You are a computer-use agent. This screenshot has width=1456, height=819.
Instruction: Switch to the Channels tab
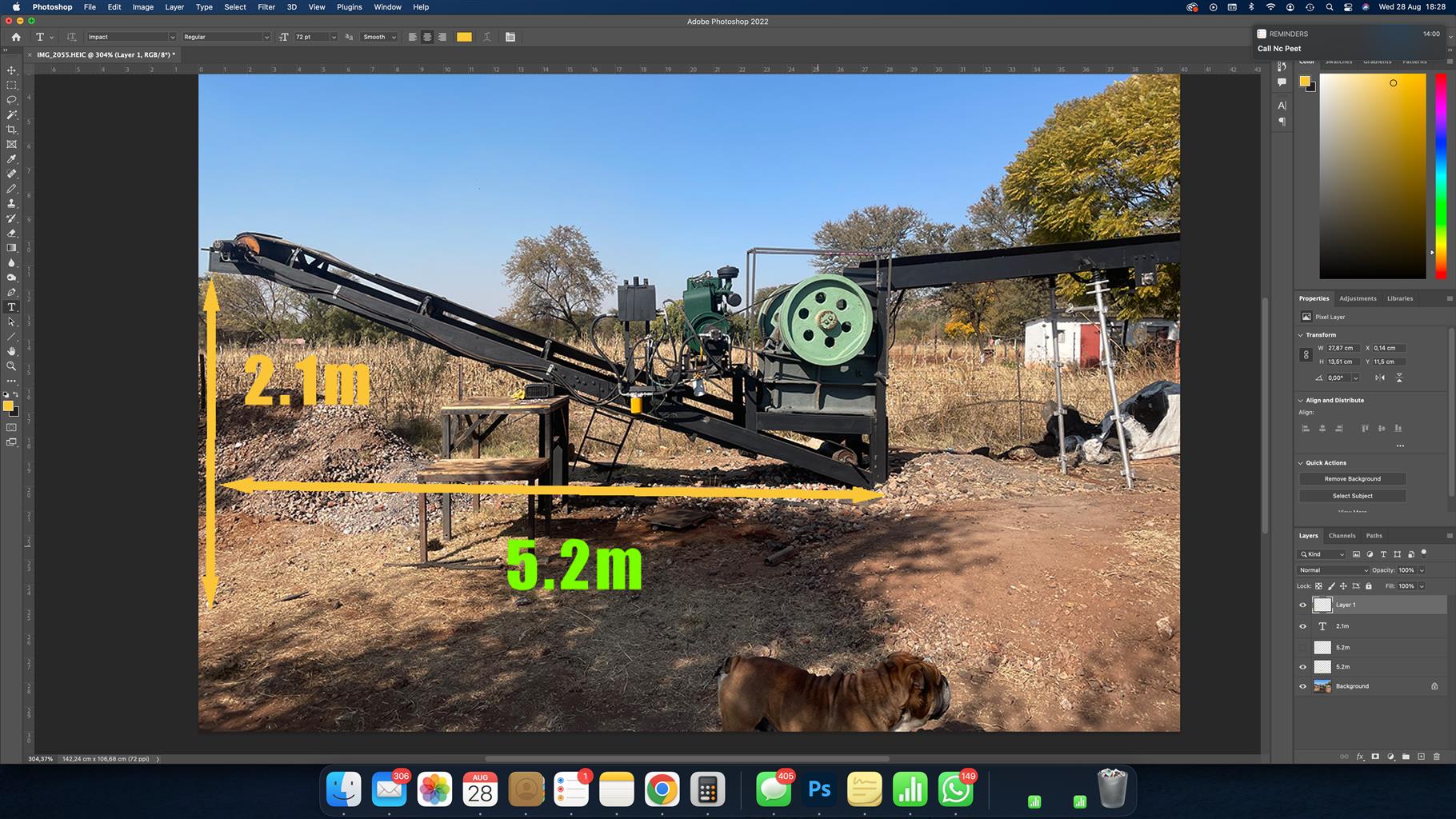pyautogui.click(x=1342, y=536)
